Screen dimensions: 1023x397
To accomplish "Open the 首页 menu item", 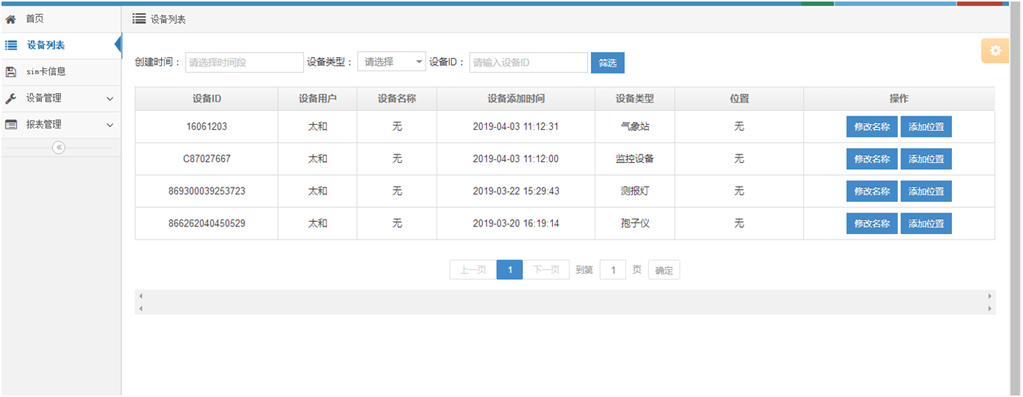I will (35, 20).
